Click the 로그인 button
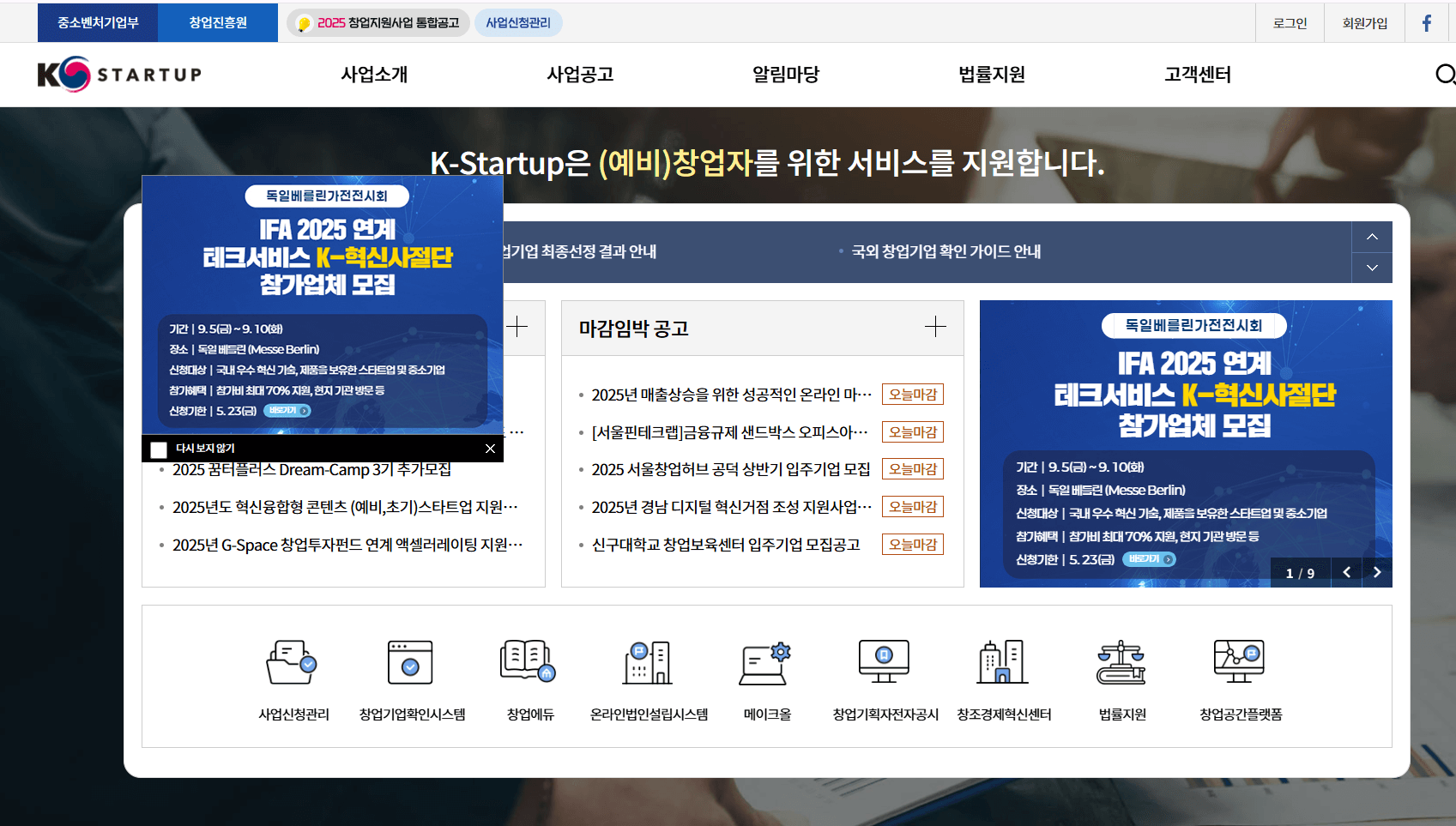The image size is (1456, 826). [x=1290, y=22]
